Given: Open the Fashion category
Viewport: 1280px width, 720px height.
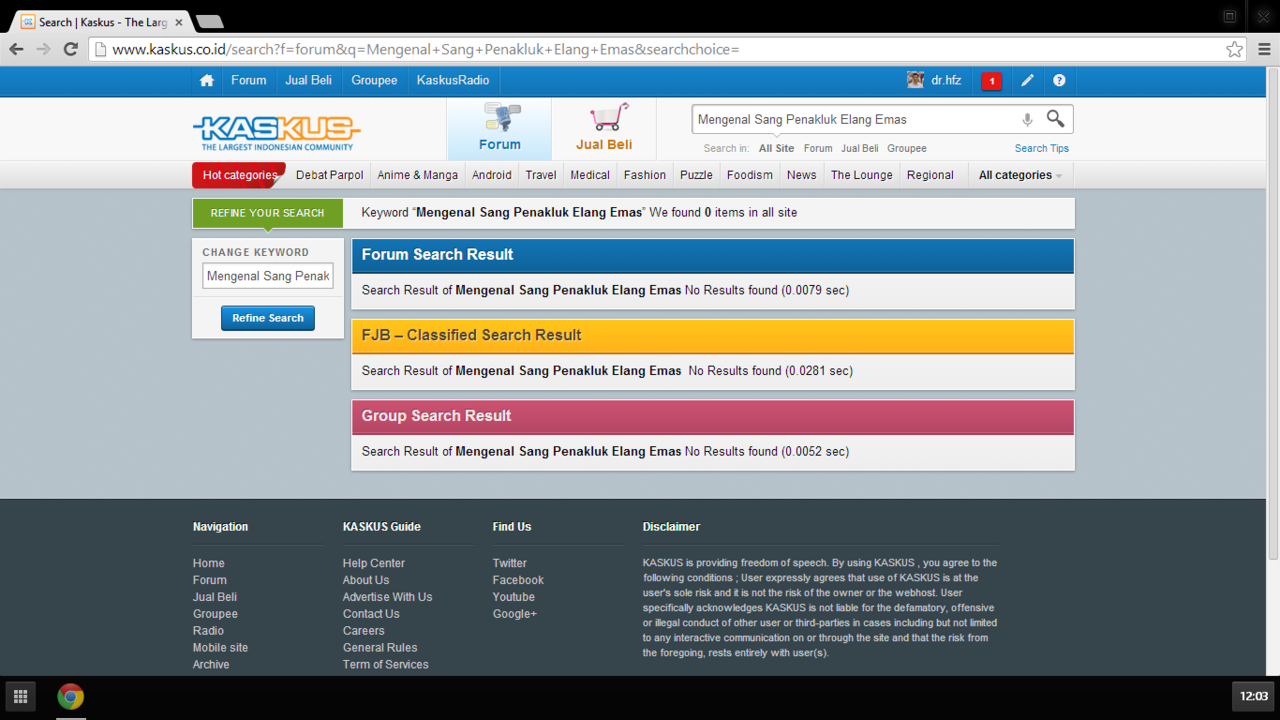Looking at the screenshot, I should click(645, 175).
